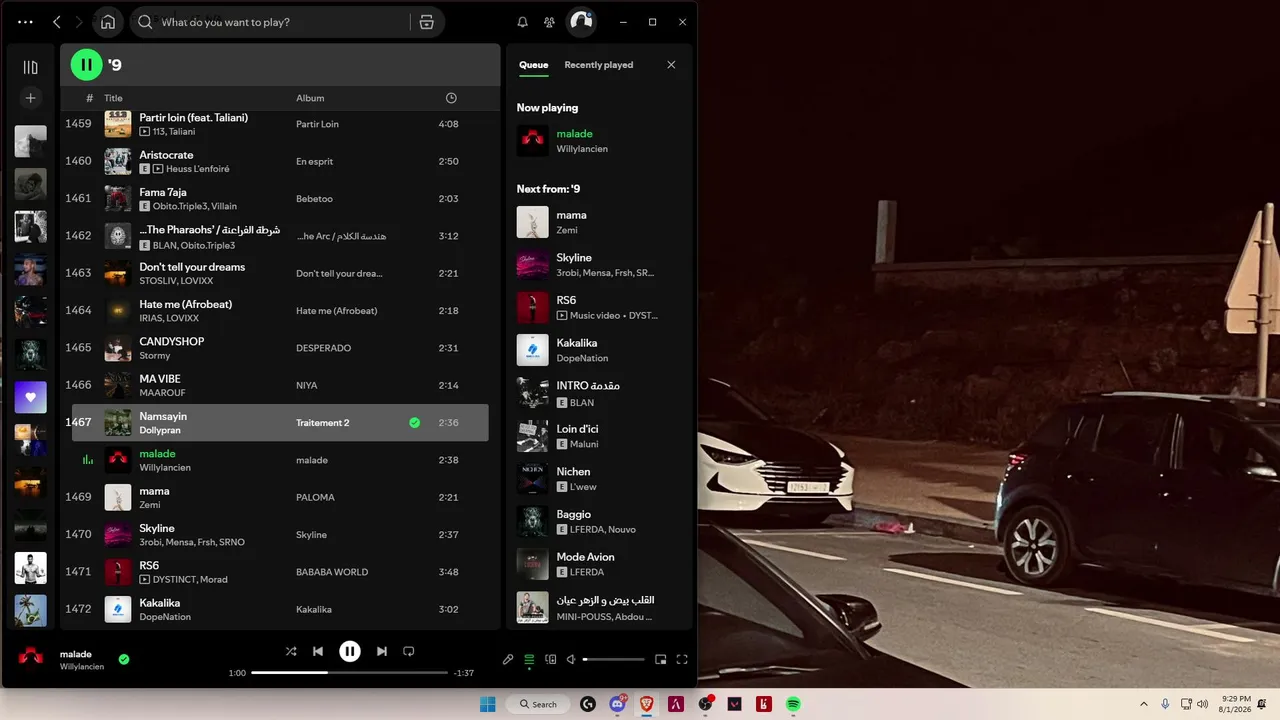Open the three-dots menu in Spotify's title bar
The height and width of the screenshot is (720, 1280).
[26, 22]
